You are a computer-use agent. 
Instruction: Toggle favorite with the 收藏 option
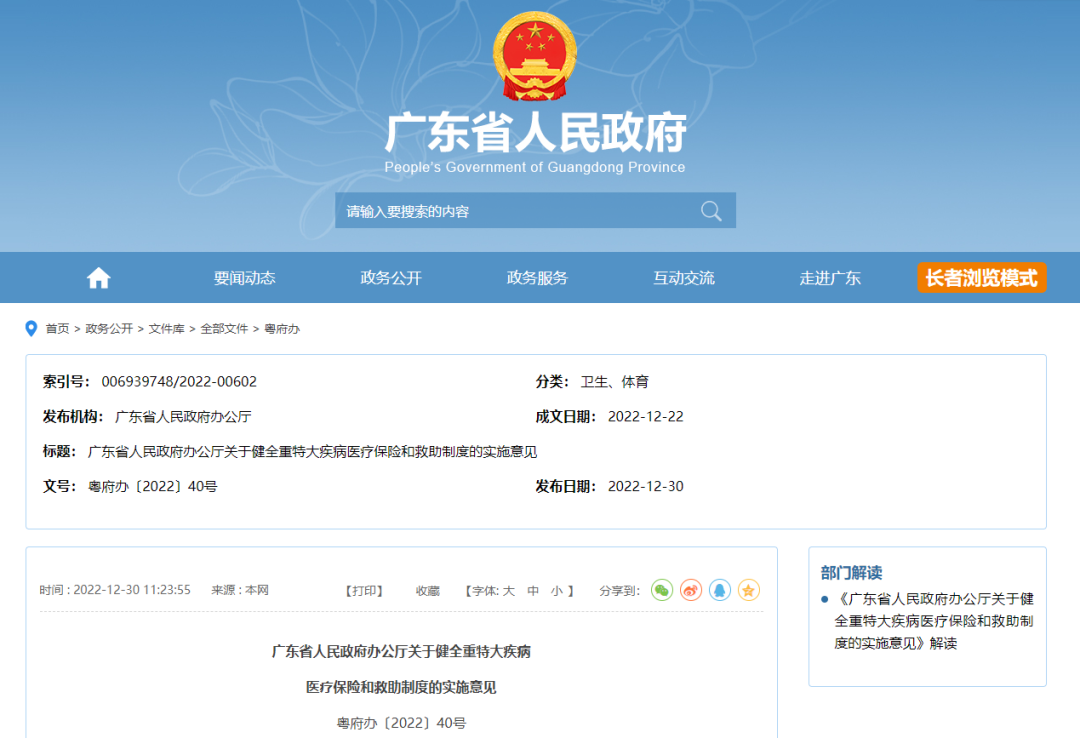click(x=427, y=590)
